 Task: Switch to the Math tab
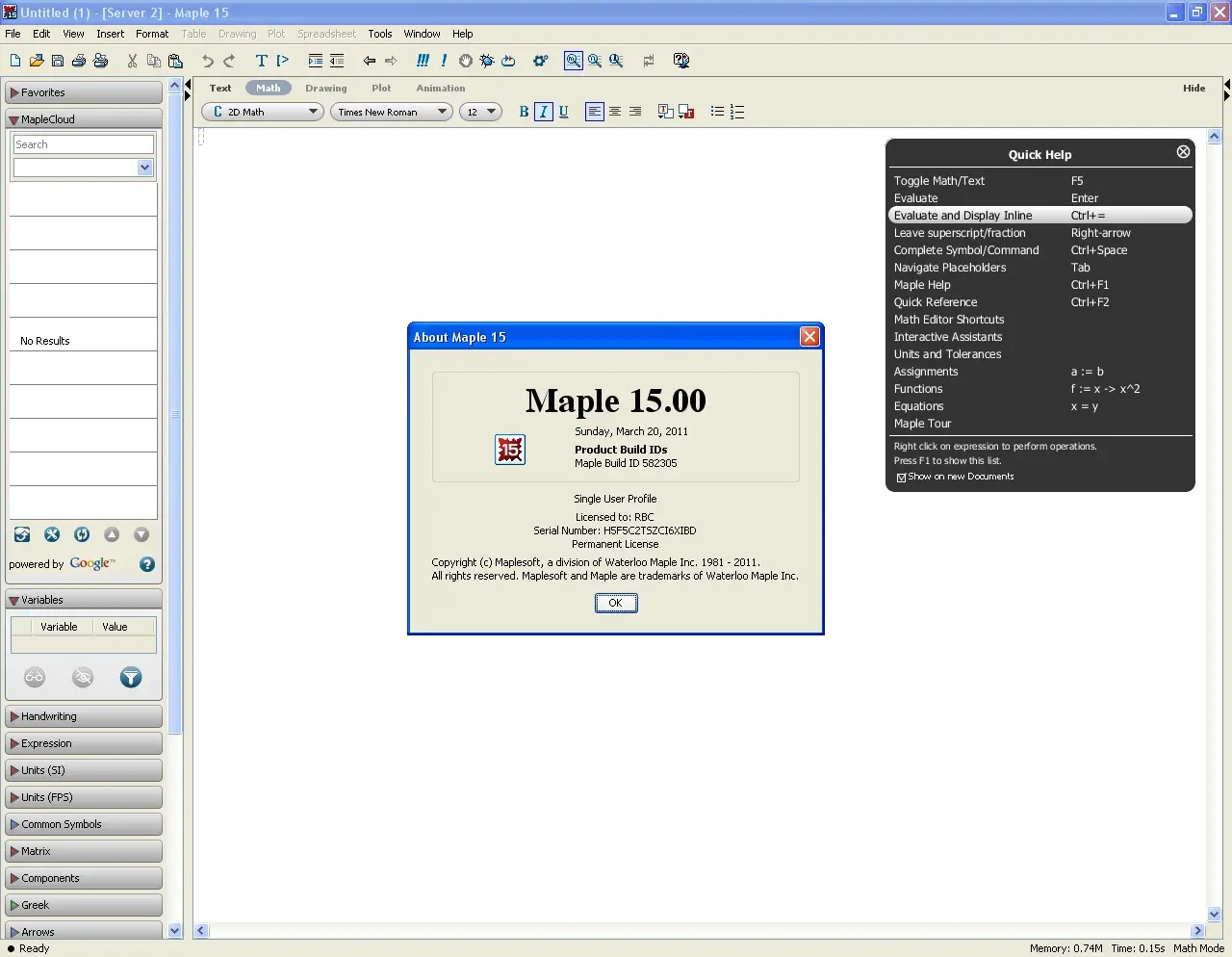269,88
